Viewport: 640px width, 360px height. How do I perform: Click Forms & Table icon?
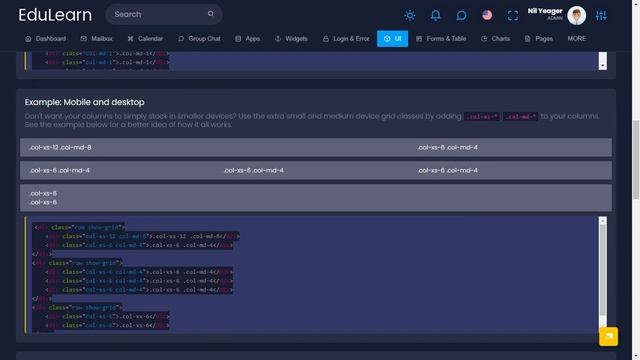click(x=419, y=39)
